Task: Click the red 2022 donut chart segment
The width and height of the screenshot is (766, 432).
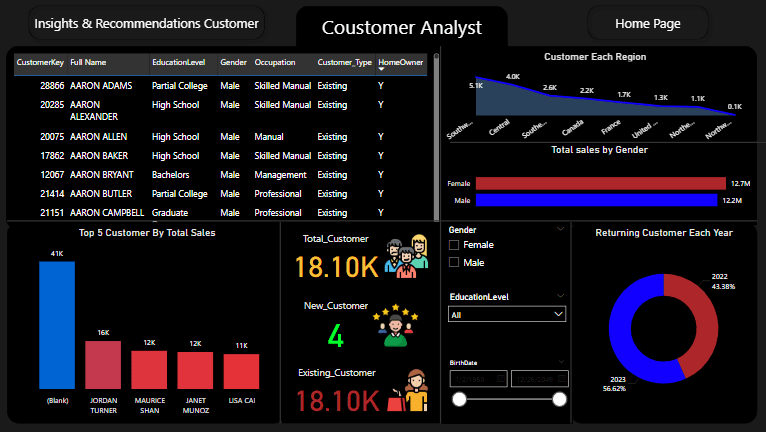Action: [700, 320]
